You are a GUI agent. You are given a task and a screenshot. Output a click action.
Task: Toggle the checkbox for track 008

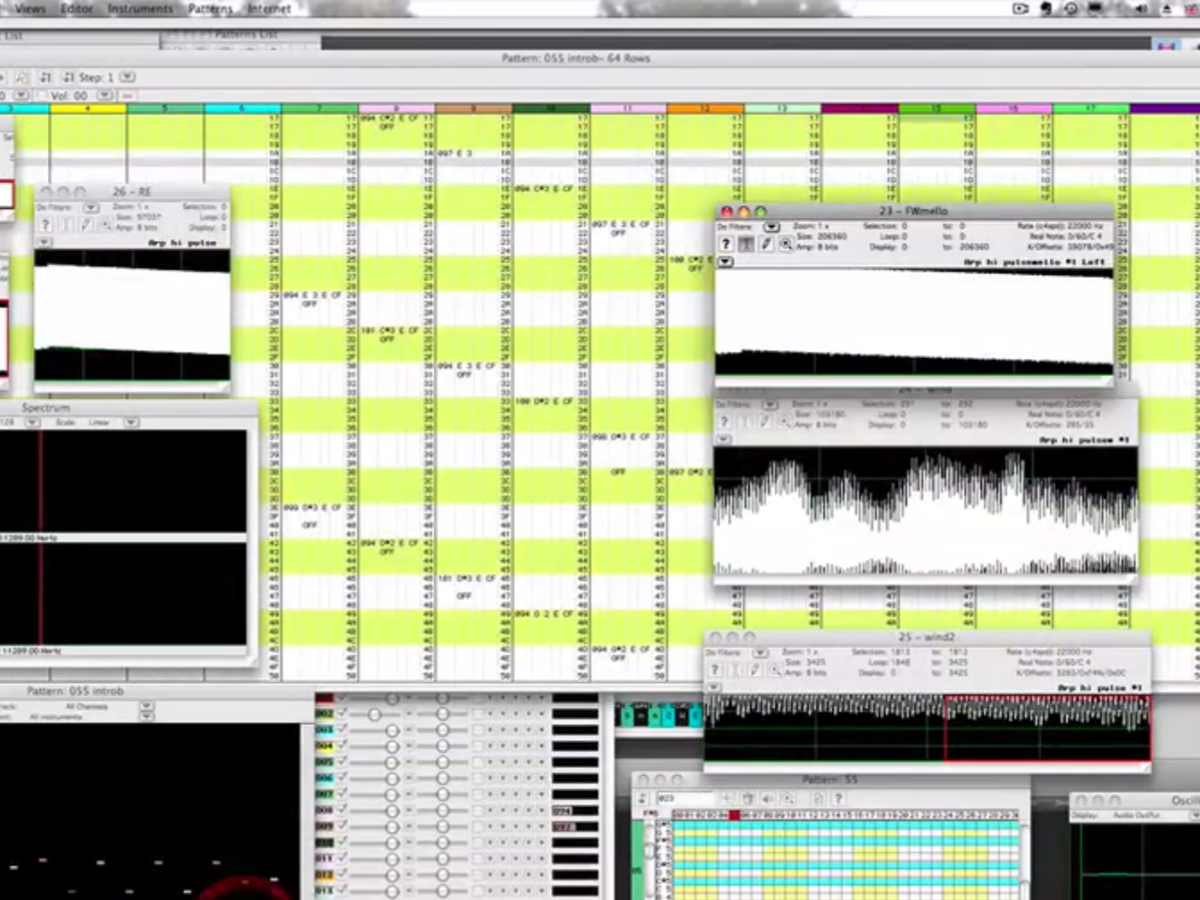click(341, 810)
